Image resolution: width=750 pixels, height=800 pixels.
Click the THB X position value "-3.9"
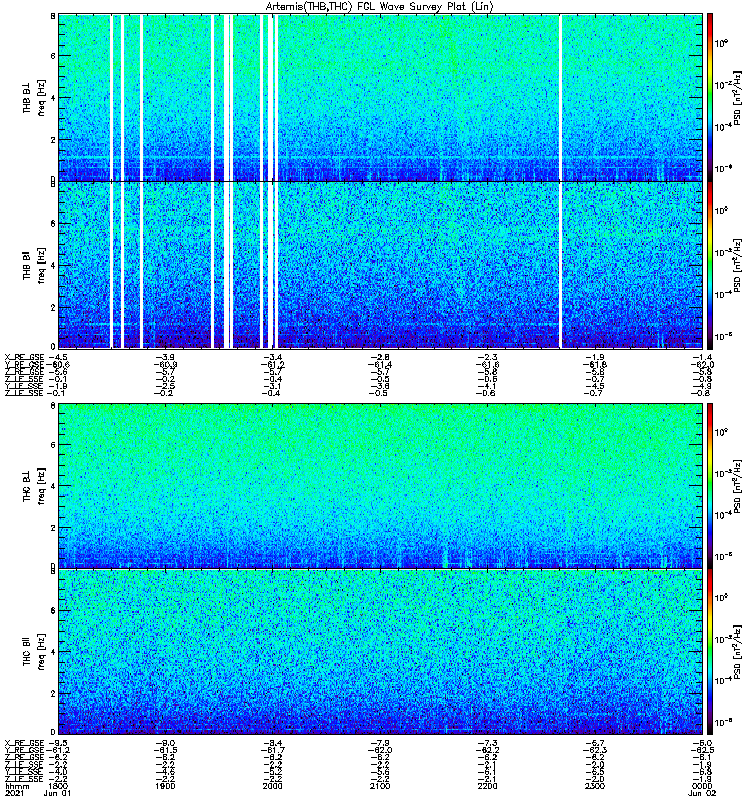tap(165, 357)
